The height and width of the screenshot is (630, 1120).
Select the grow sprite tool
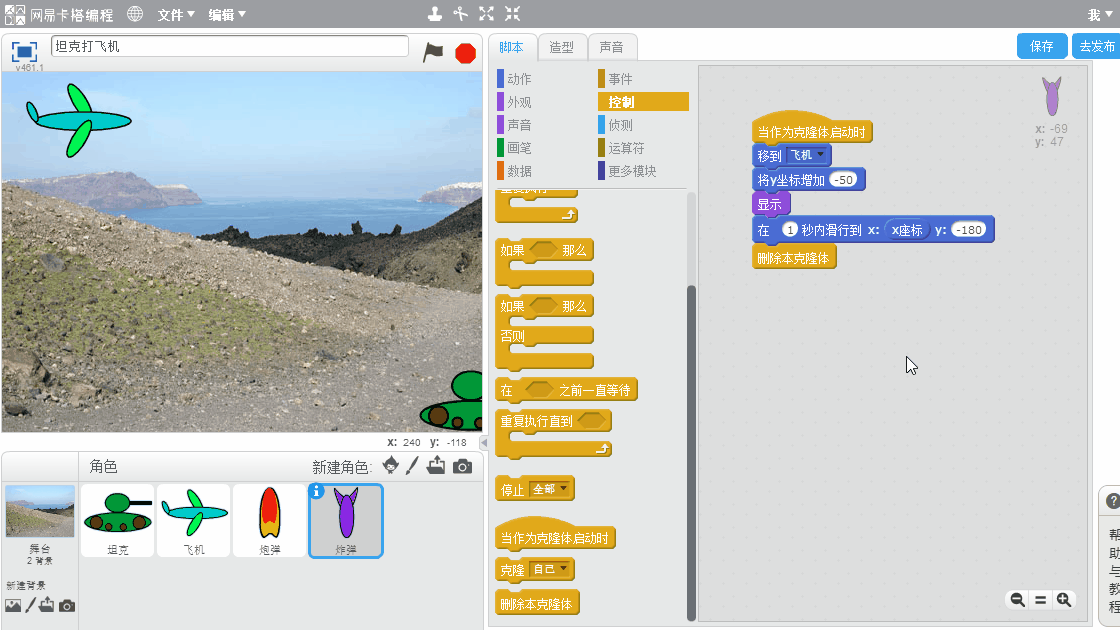(486, 14)
